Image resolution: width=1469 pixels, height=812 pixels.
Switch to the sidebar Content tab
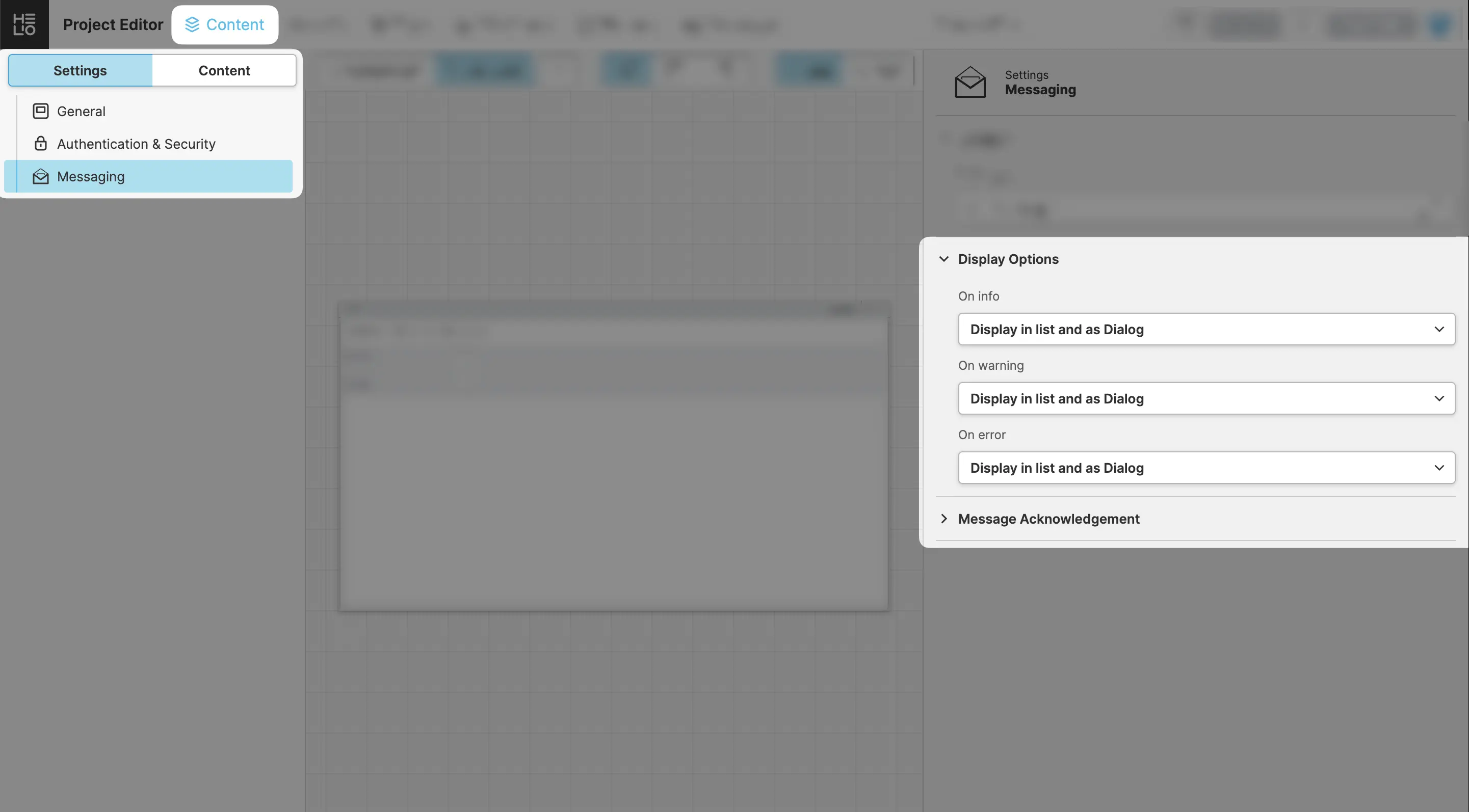(224, 71)
